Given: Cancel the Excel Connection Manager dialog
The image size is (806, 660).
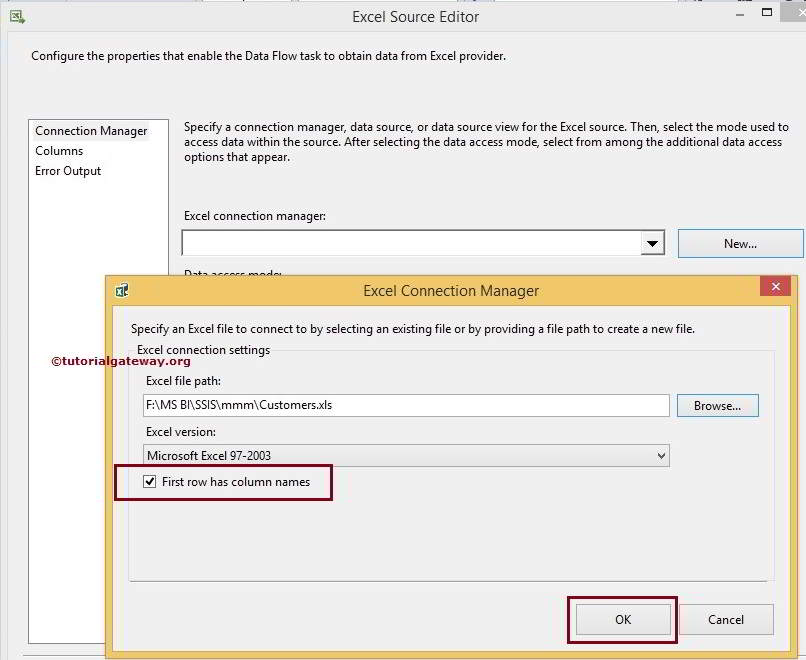Looking at the screenshot, I should click(727, 619).
